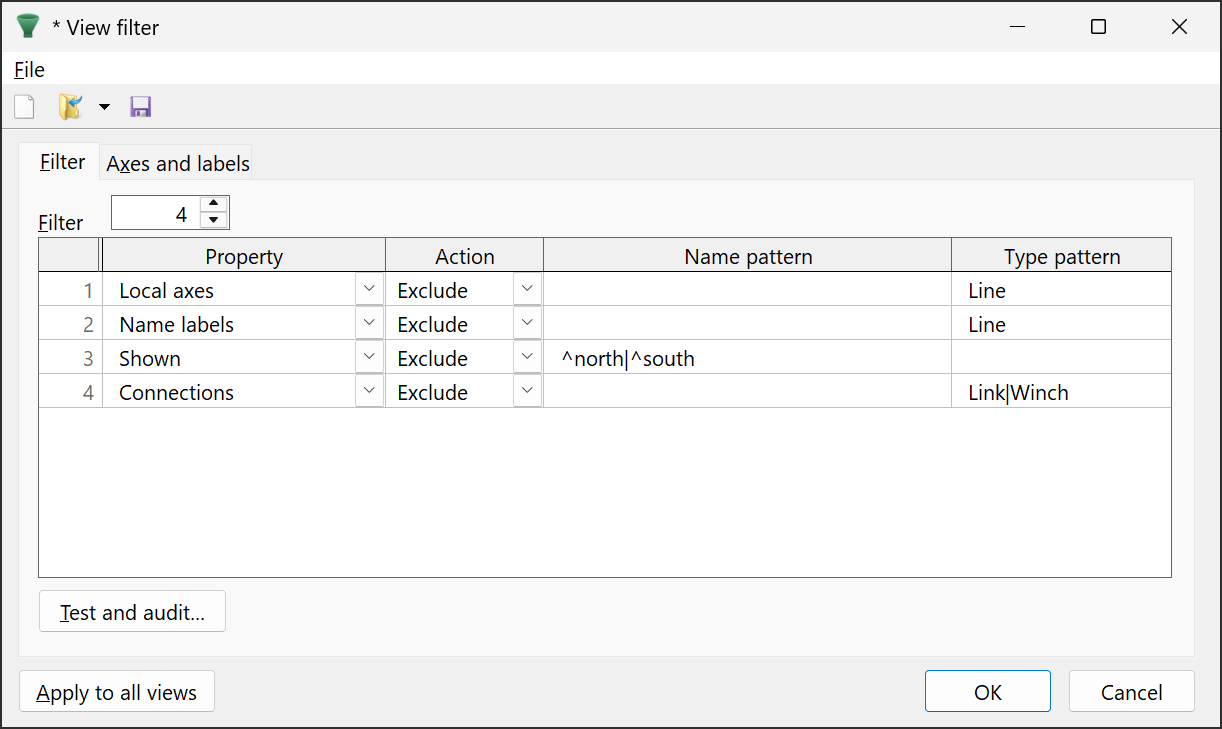Select the Filter tab
Image resolution: width=1222 pixels, height=729 pixels.
[62, 162]
